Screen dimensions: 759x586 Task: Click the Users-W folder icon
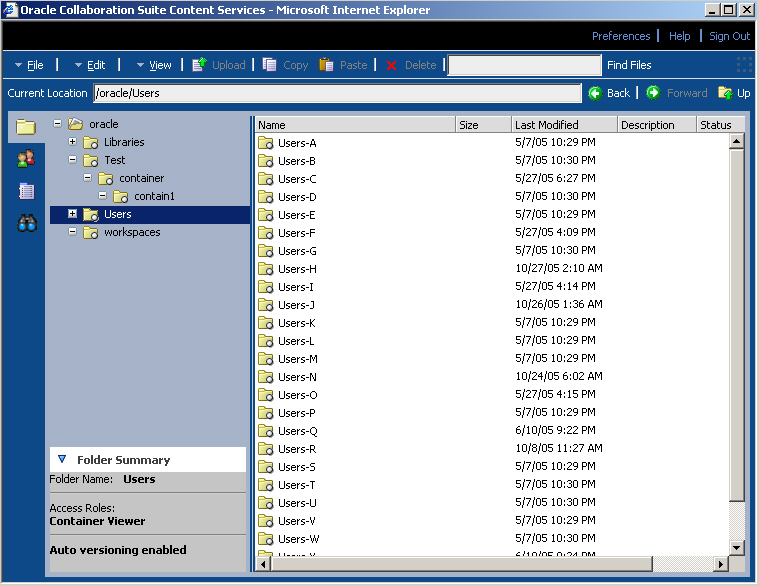pos(266,539)
